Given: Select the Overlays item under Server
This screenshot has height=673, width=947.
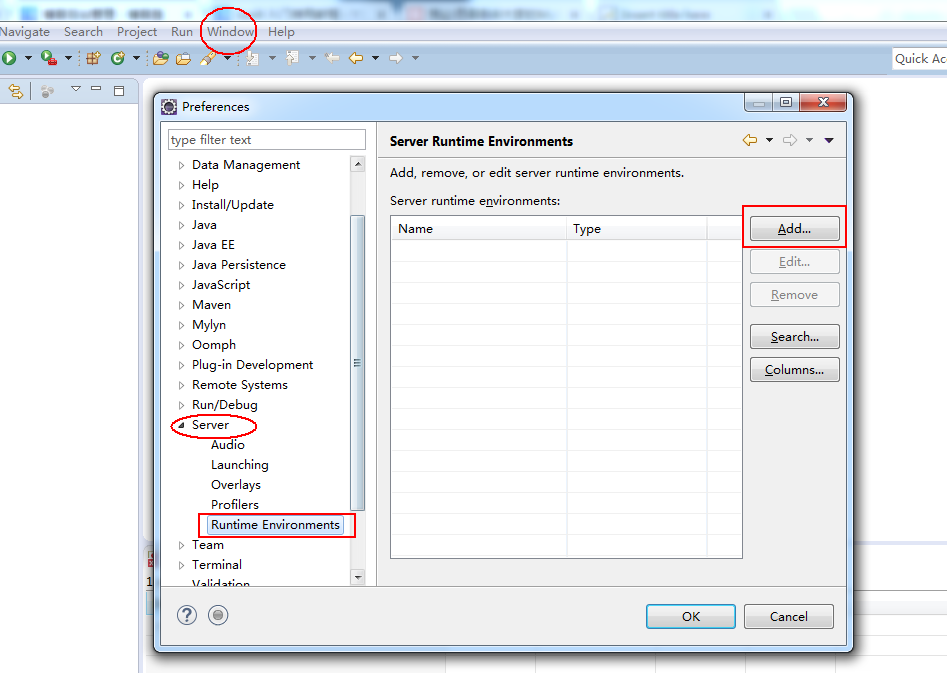Looking at the screenshot, I should [x=236, y=485].
